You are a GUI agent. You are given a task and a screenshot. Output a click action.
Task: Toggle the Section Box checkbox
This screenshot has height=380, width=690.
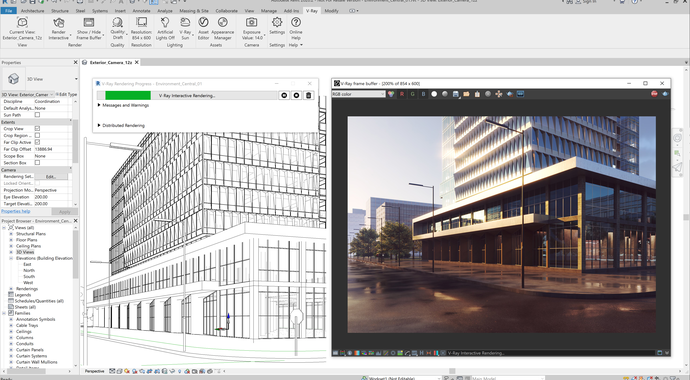(37, 163)
